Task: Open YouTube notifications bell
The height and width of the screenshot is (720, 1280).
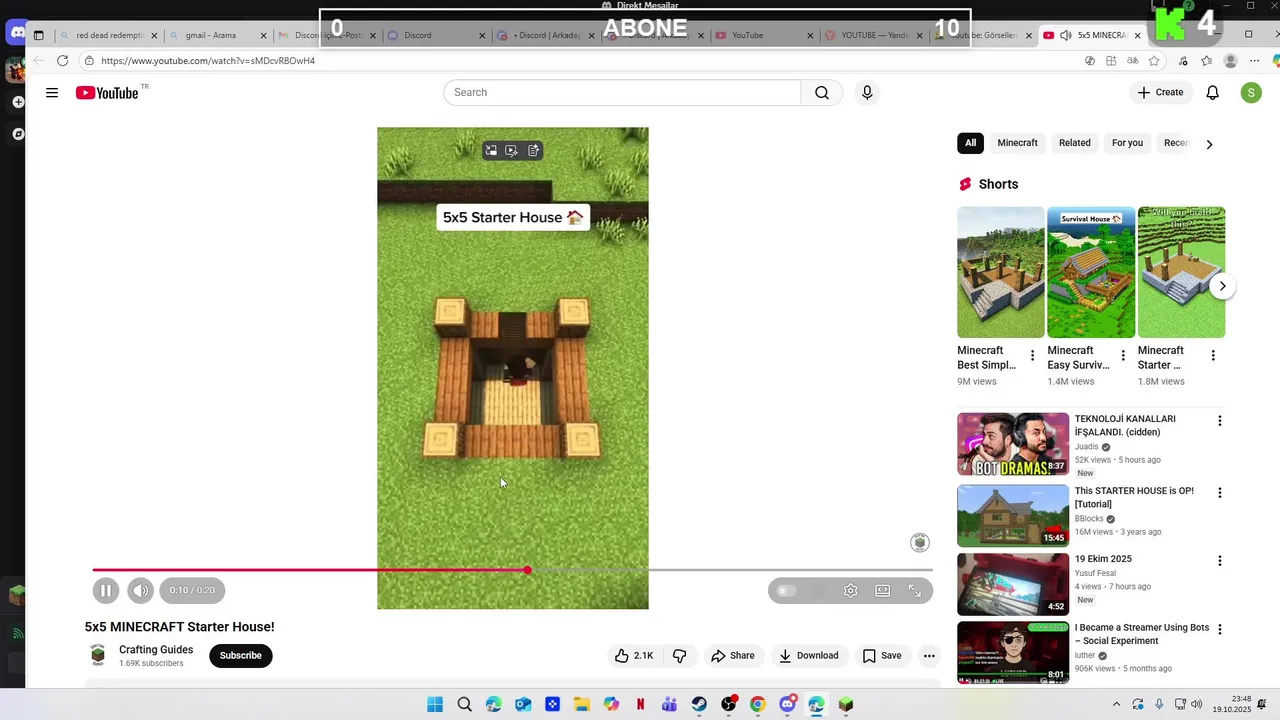Action: pyautogui.click(x=1212, y=93)
